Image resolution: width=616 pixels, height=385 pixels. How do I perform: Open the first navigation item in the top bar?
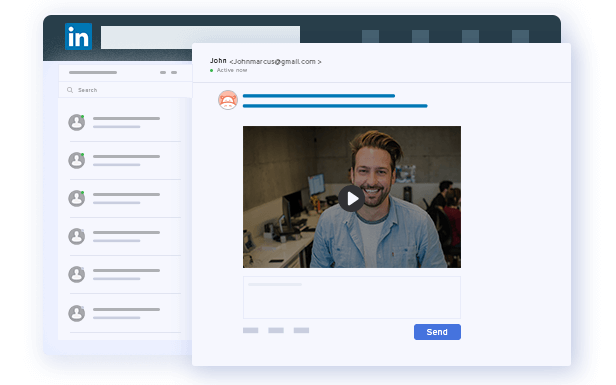pyautogui.click(x=370, y=36)
